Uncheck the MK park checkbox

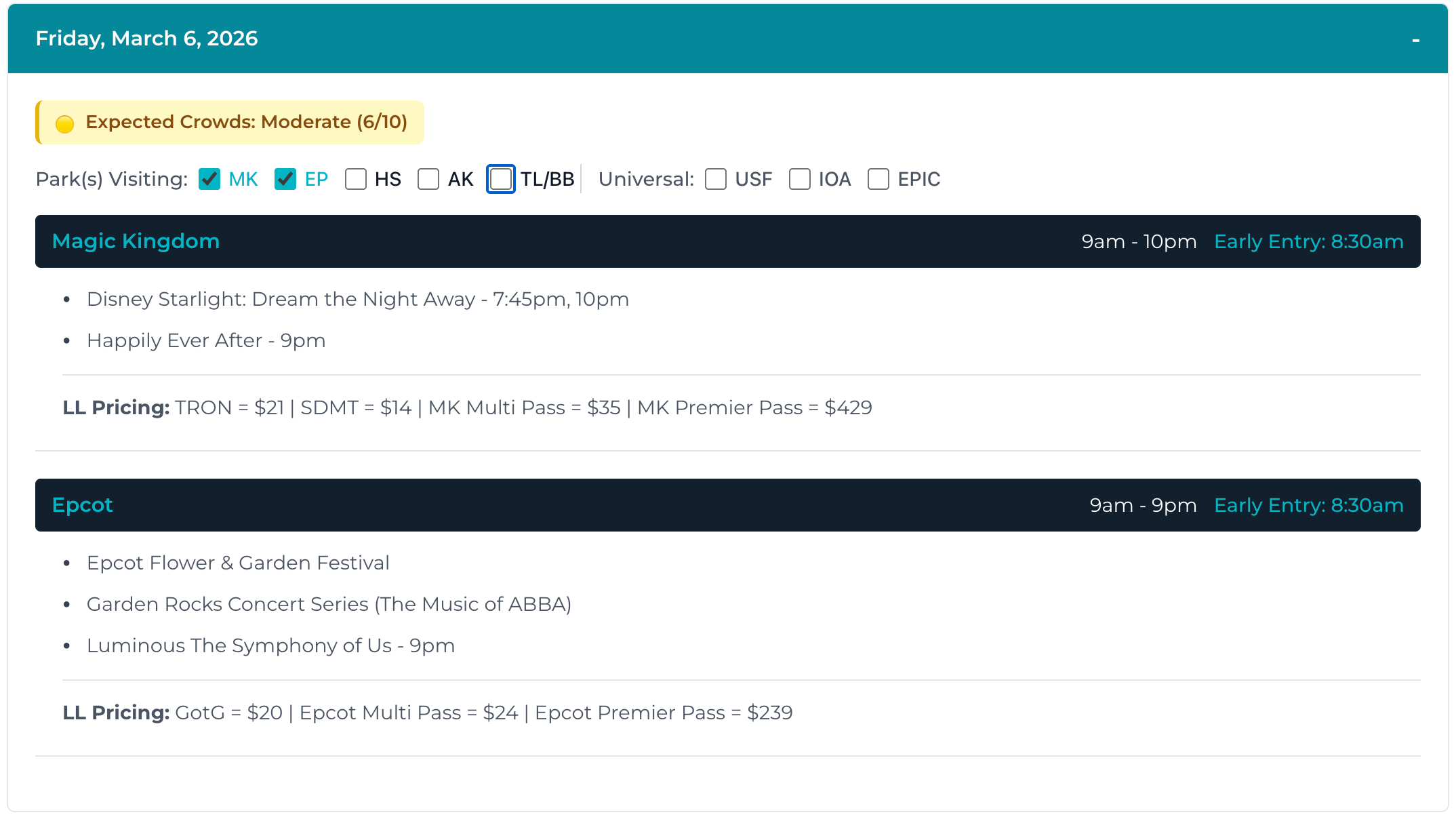(x=209, y=179)
